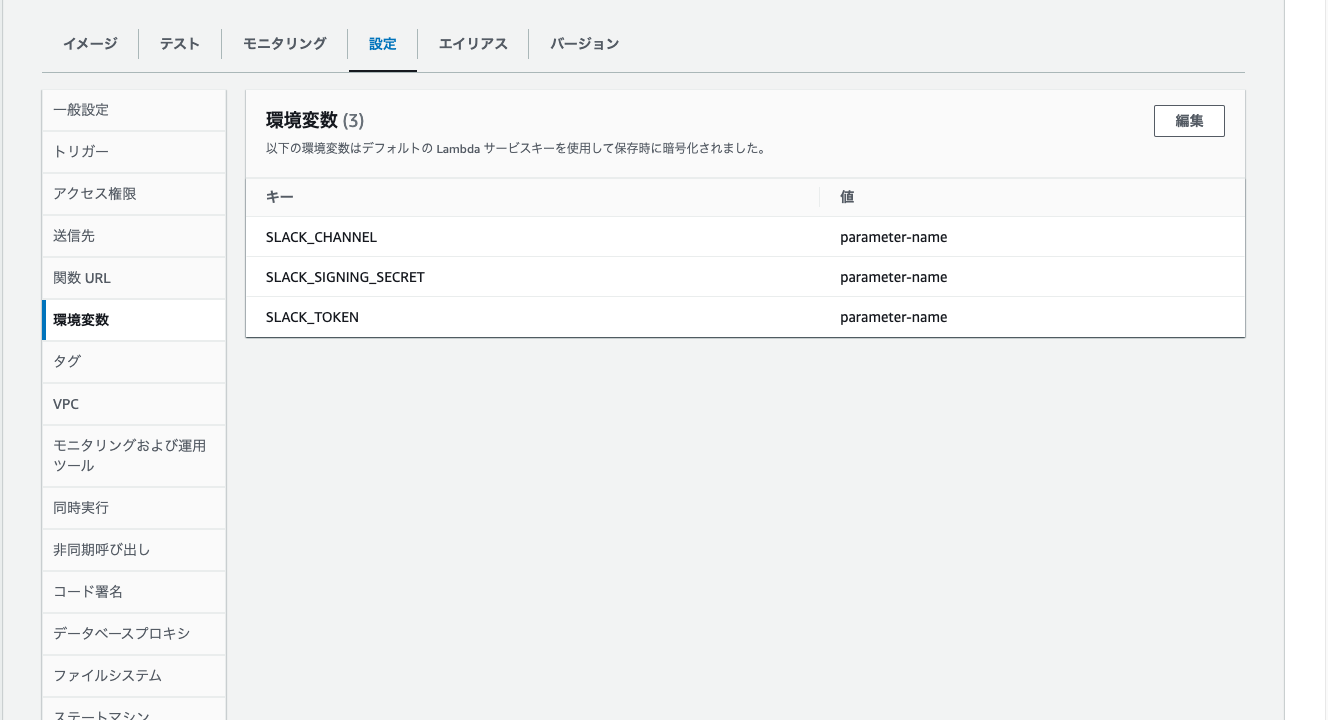
Task: Open the テスト tab
Action: coord(180,44)
